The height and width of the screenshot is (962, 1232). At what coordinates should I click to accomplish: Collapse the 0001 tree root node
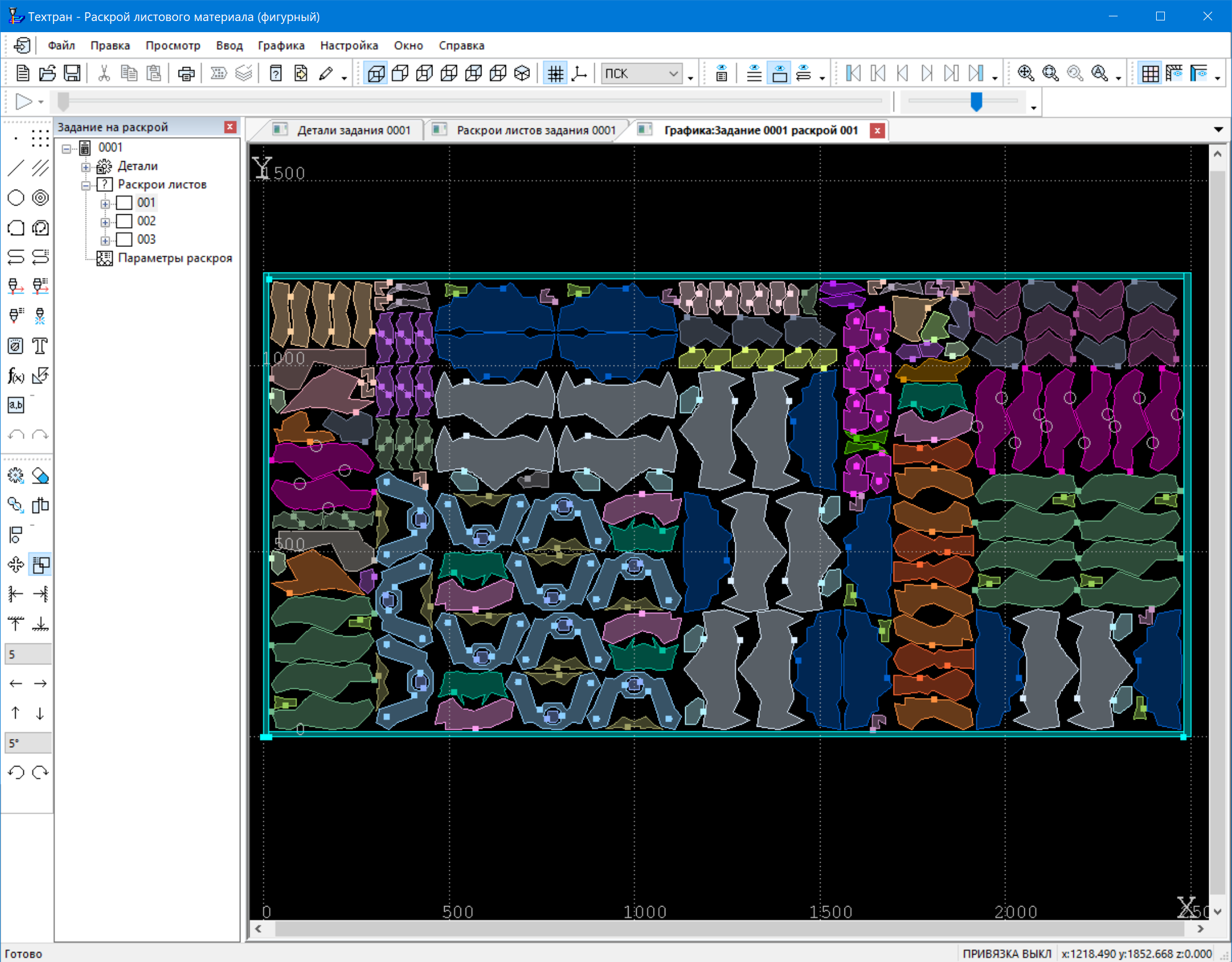point(67,149)
